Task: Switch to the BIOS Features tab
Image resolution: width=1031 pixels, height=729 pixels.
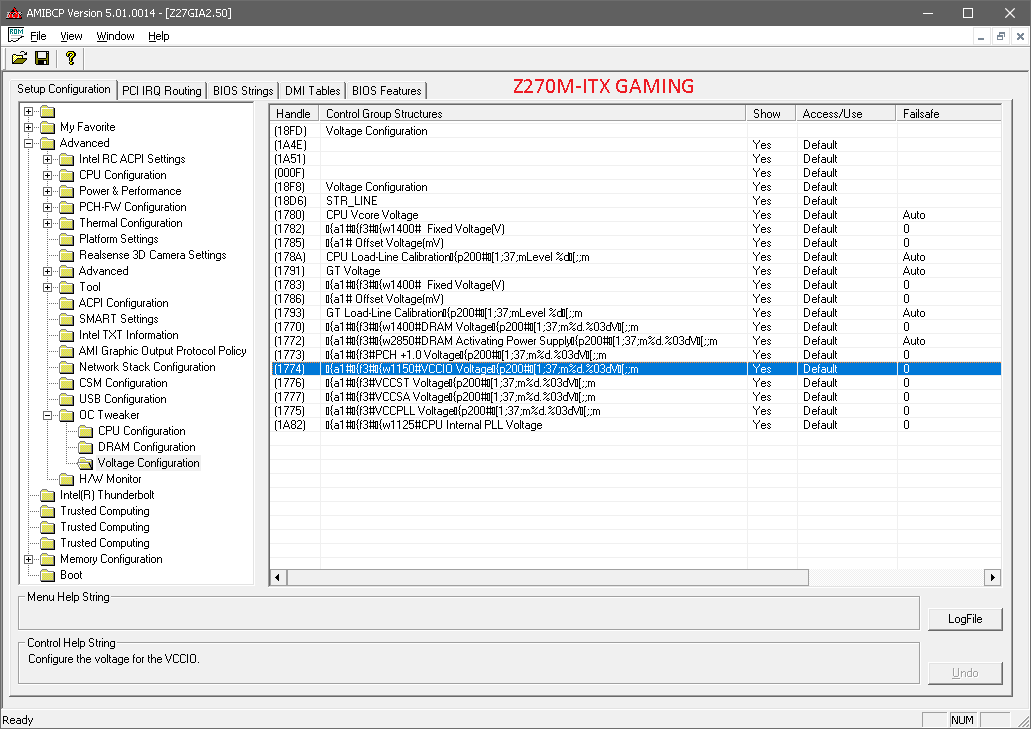Action: [x=387, y=91]
